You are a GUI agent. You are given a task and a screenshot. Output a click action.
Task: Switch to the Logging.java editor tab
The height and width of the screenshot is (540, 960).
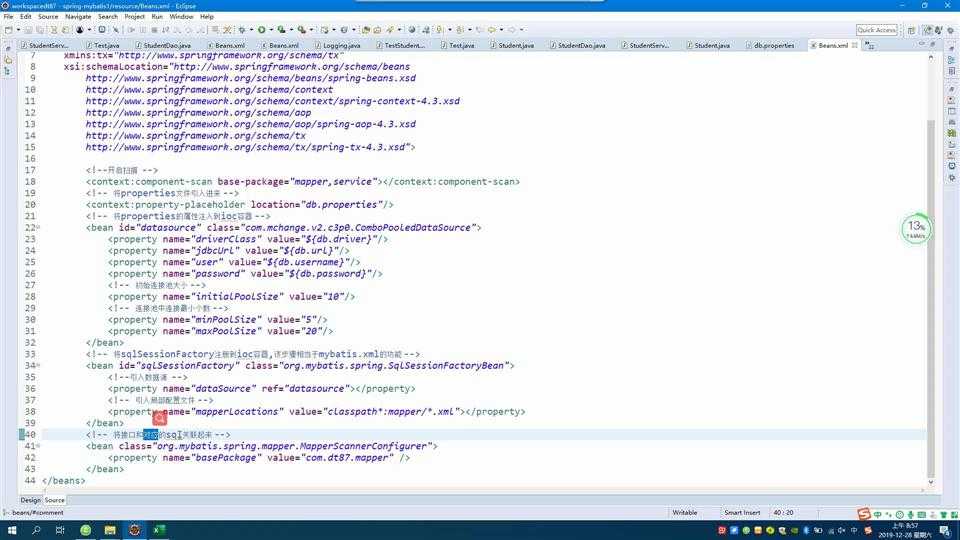pyautogui.click(x=338, y=45)
